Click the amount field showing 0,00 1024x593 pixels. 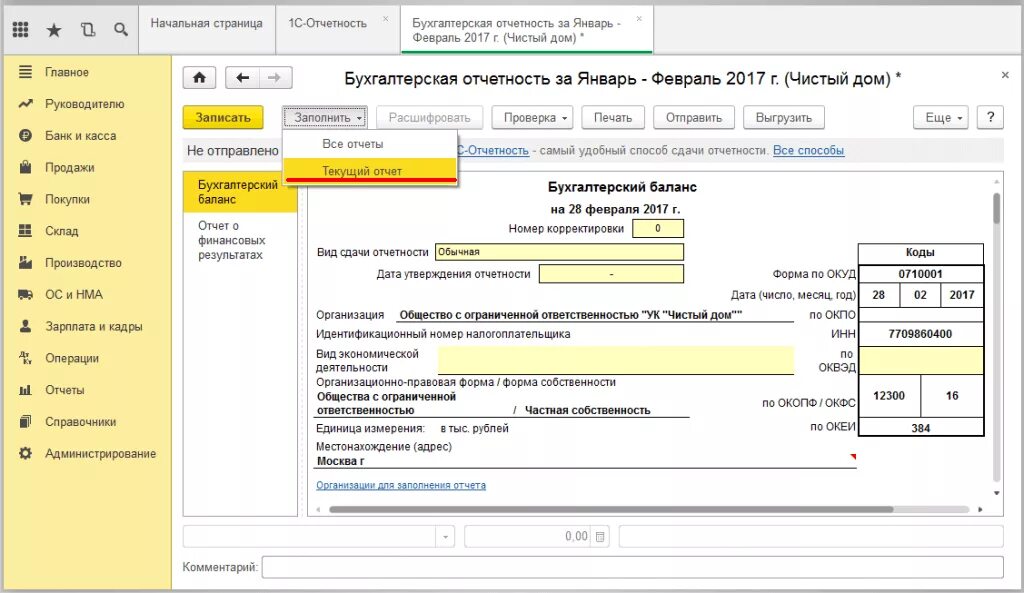click(536, 537)
